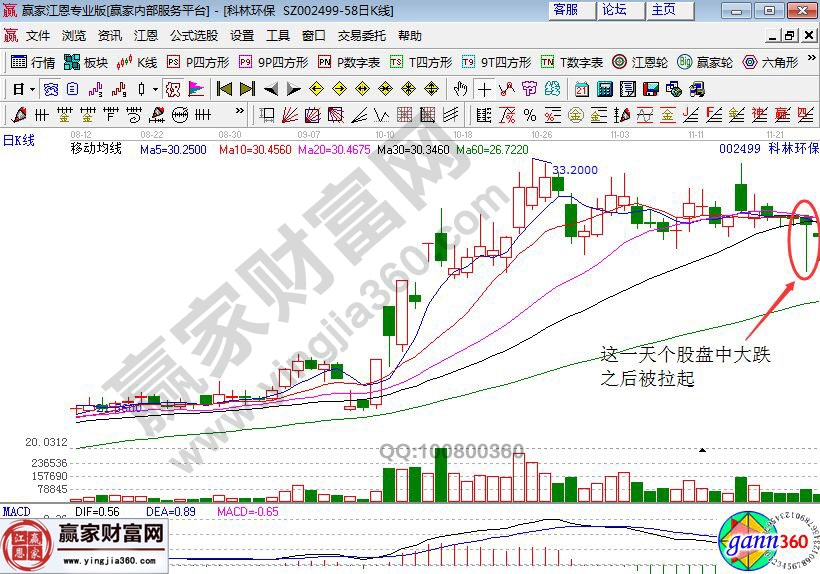Screen dimensions: 820x574
Task: Click the 客服 customer service button
Action: pyautogui.click(x=565, y=9)
